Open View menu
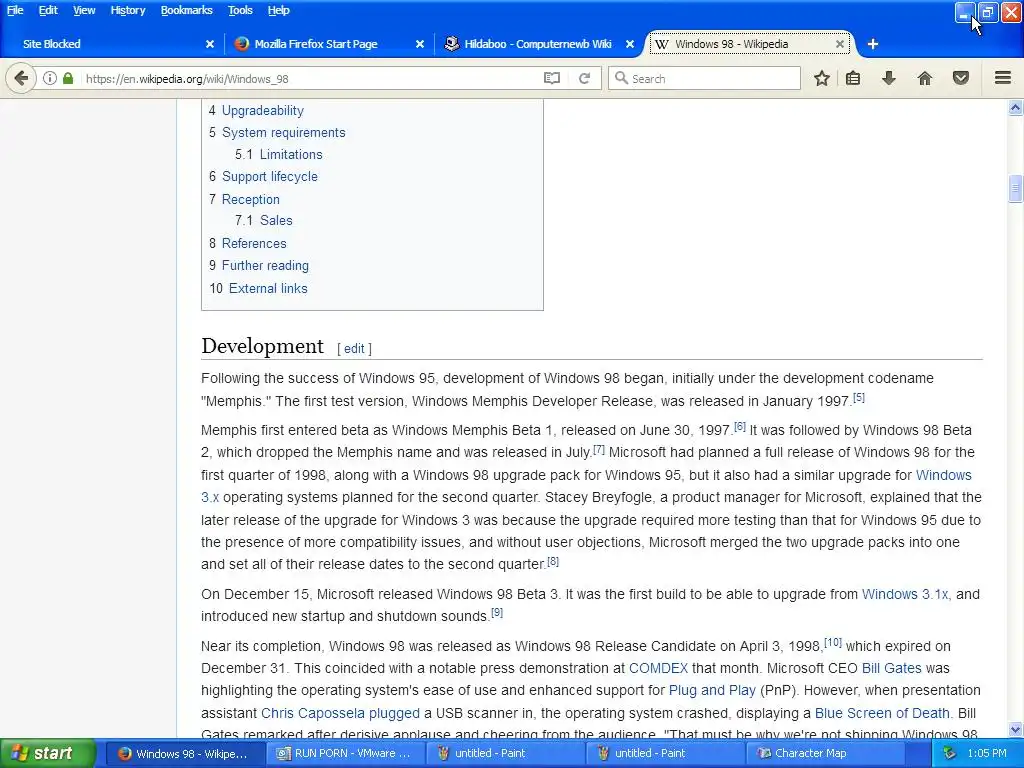The height and width of the screenshot is (768, 1024). pyautogui.click(x=84, y=10)
